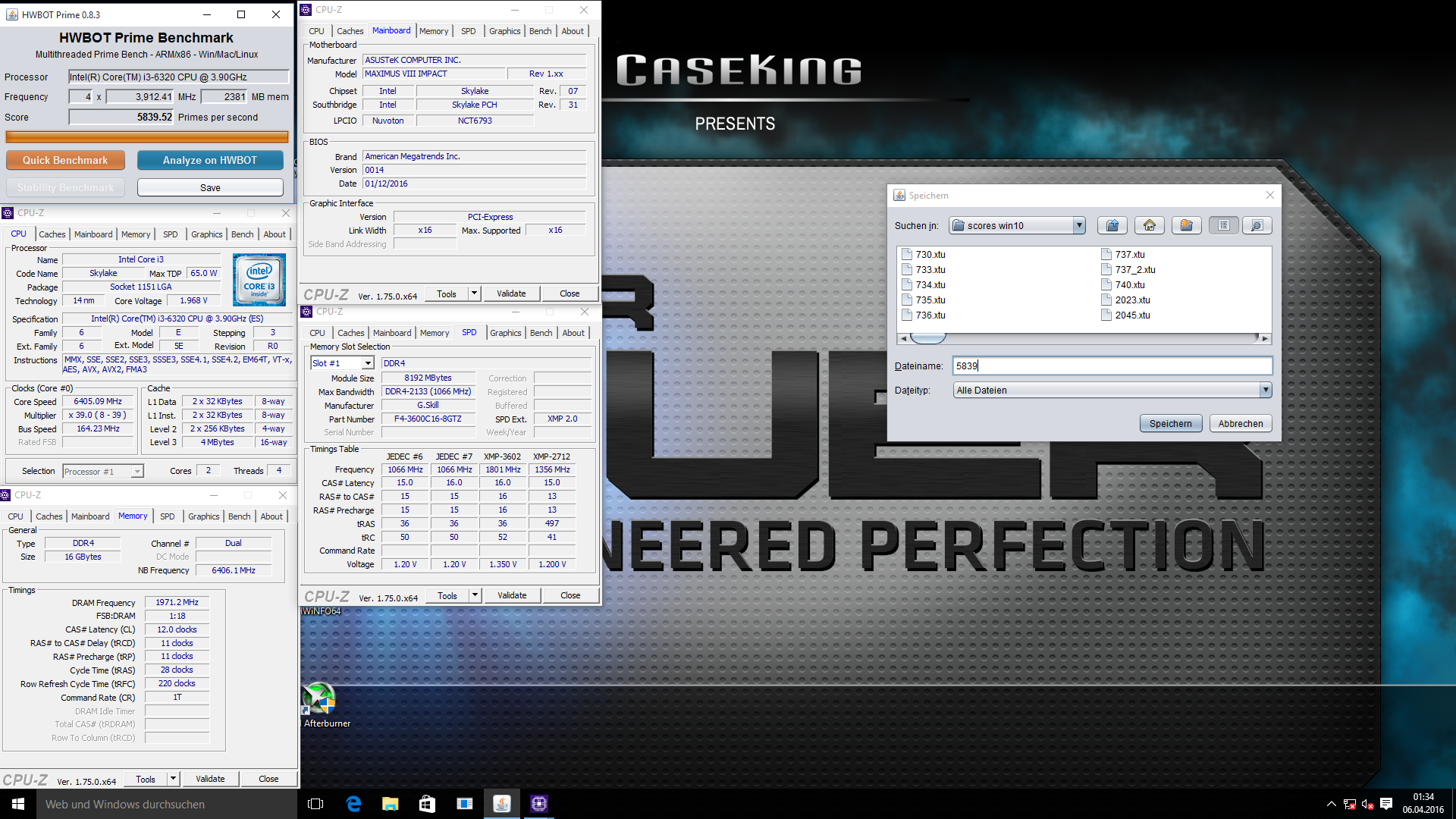The image size is (1456, 819).
Task: Switch the file browser to list view
Action: click(1224, 225)
